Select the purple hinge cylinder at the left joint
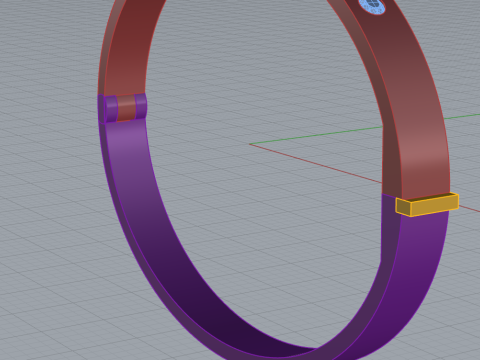480x360 pixels. pos(111,108)
